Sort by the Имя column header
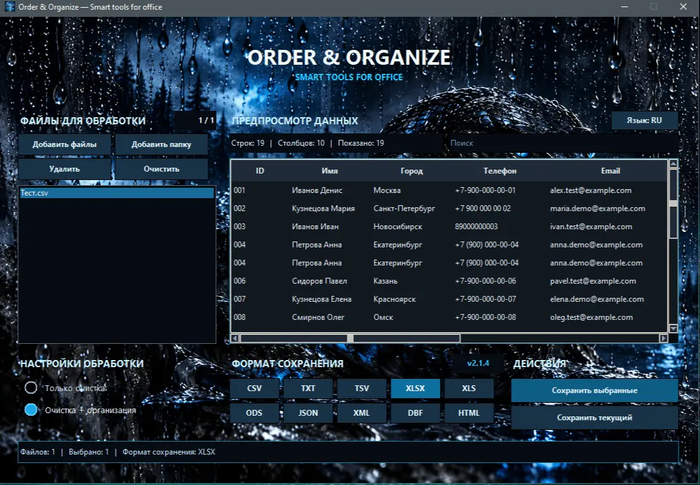 (329, 171)
